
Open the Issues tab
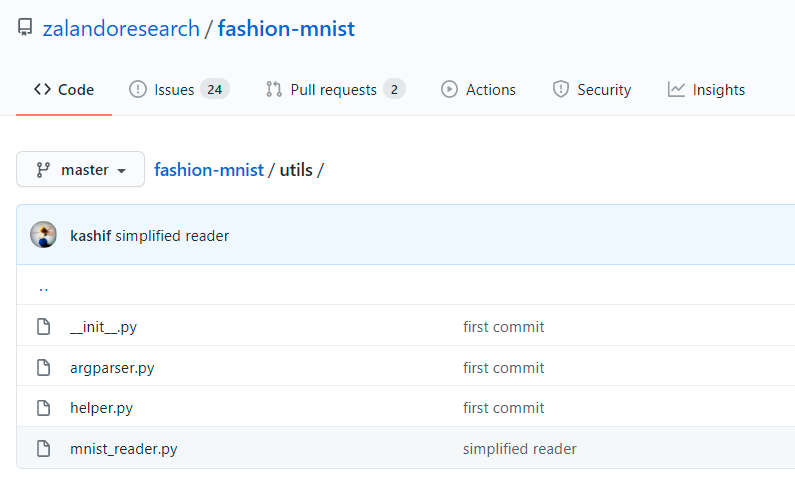coord(179,90)
